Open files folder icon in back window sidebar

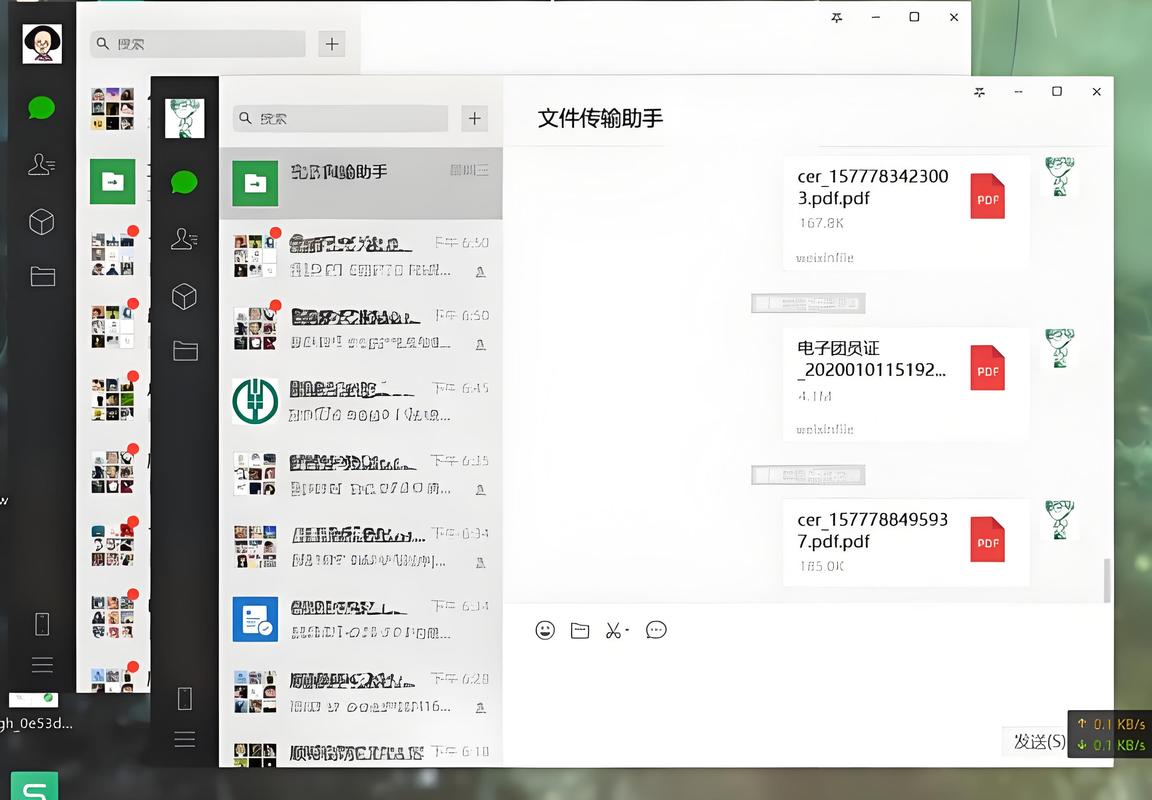click(x=43, y=276)
